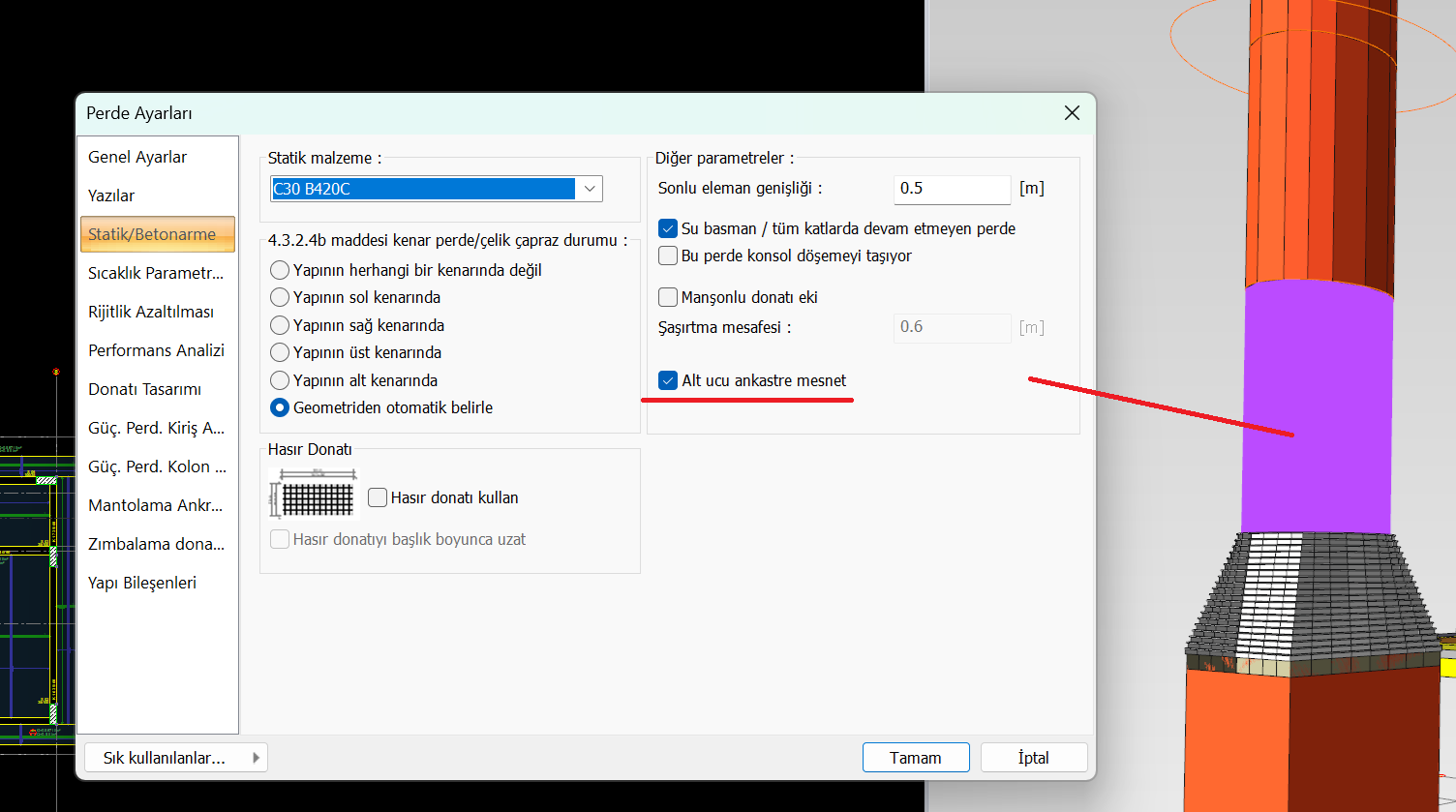This screenshot has width=1456, height=812.
Task: Check Bu perde konsol döşemeyi taşıyor
Action: (x=668, y=256)
